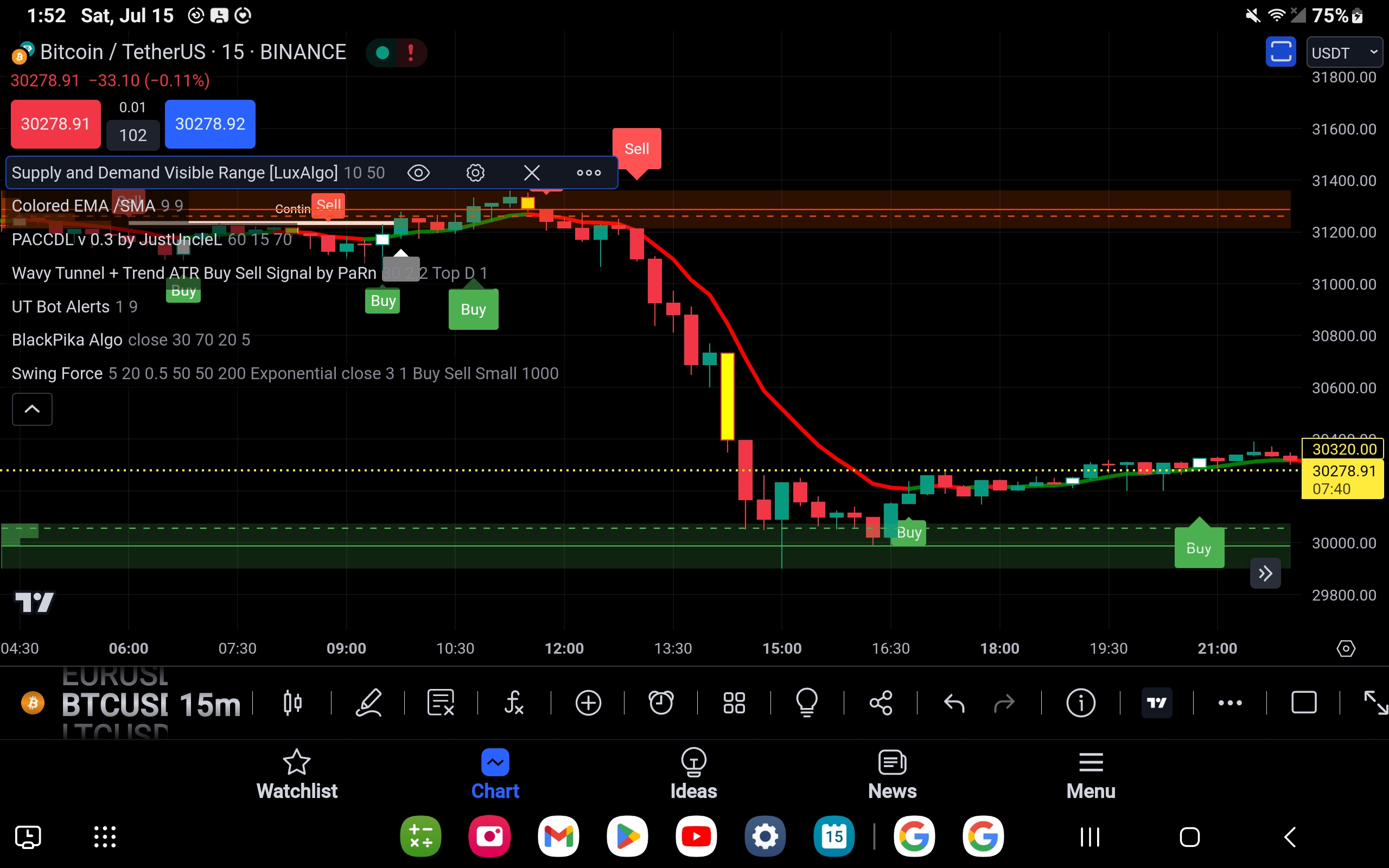Tap the large Sell signal label on chart
The height and width of the screenshot is (868, 1389).
636,149
